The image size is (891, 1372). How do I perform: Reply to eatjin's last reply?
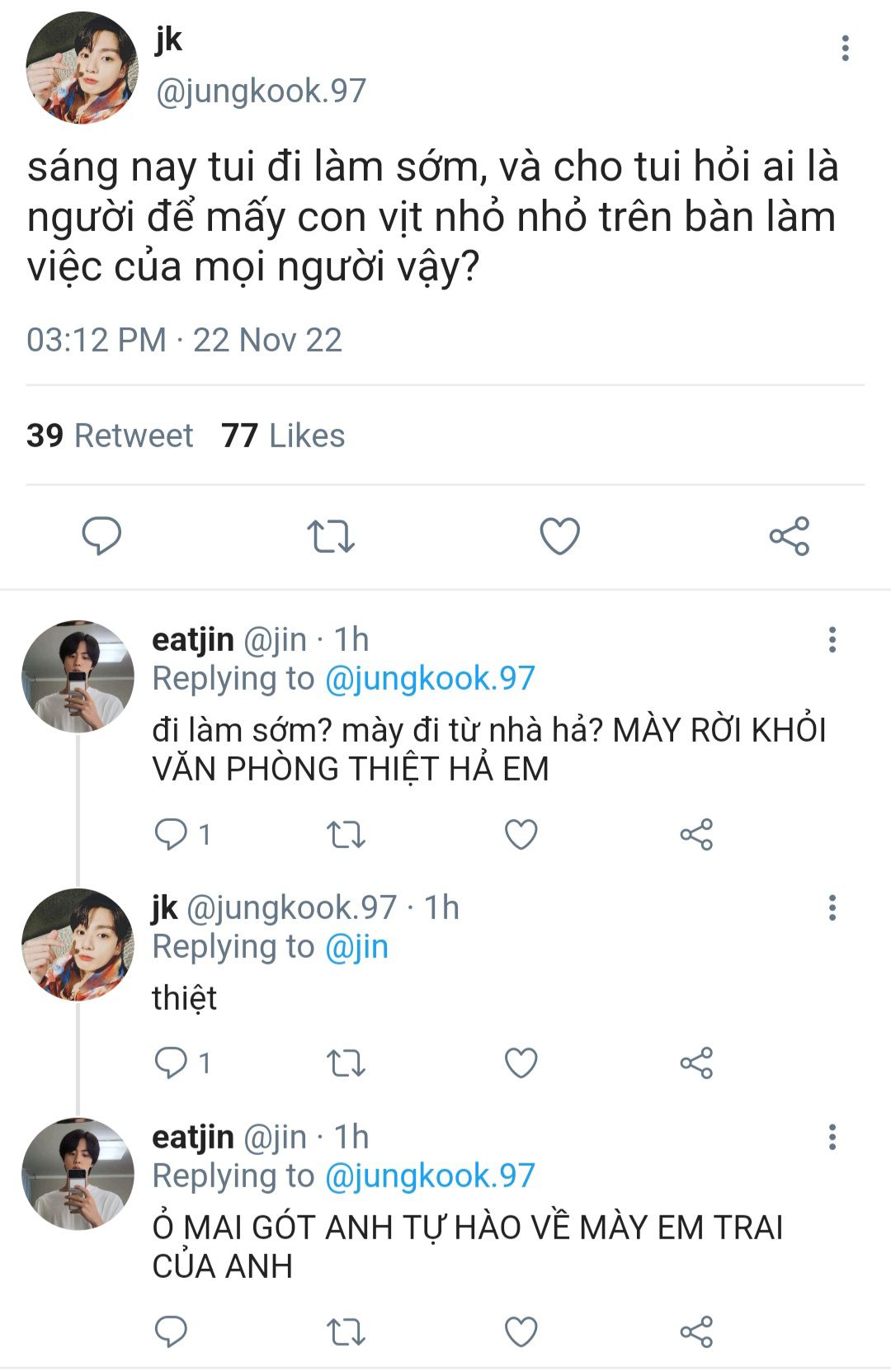(x=171, y=1332)
